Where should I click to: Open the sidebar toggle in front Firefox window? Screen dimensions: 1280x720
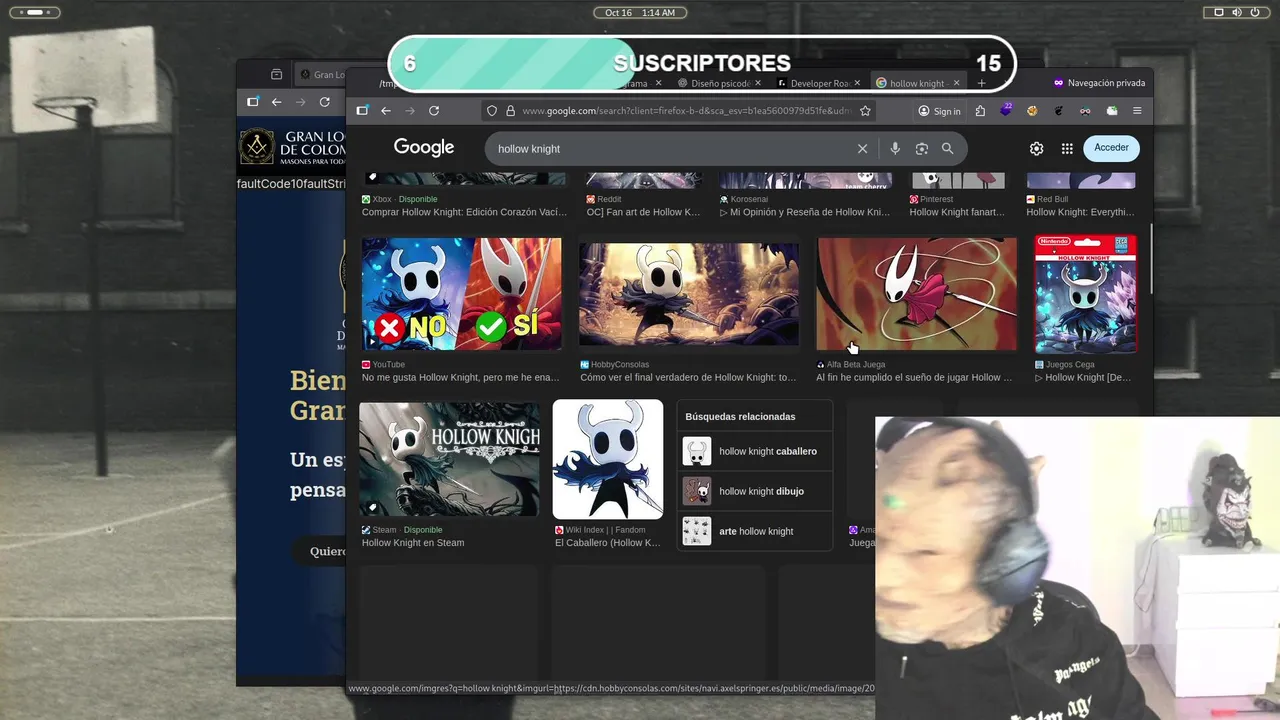pos(362,111)
